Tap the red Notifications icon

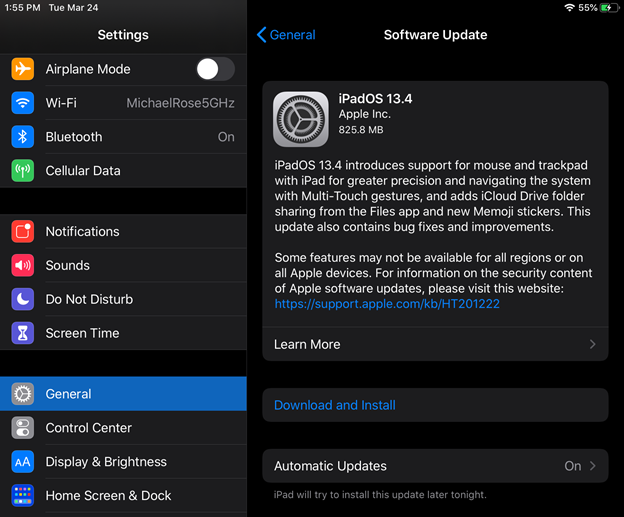pyautogui.click(x=23, y=231)
